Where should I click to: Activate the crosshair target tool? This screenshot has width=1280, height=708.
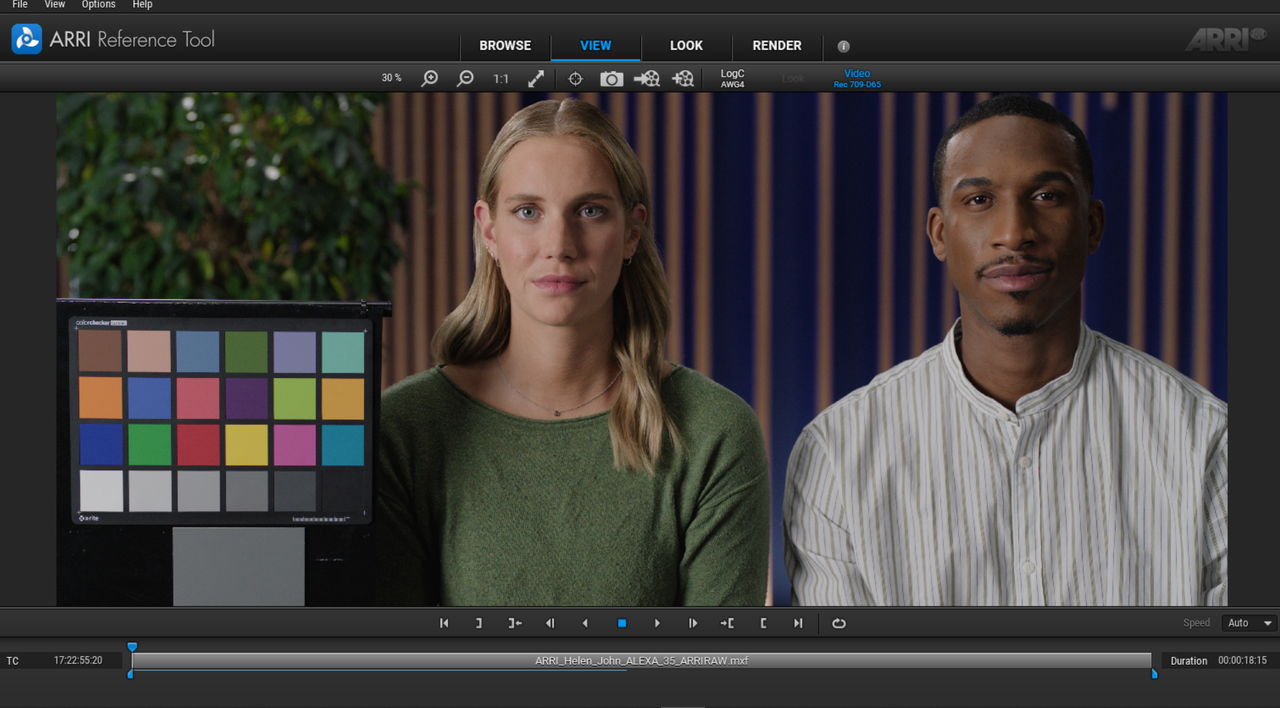pos(576,78)
